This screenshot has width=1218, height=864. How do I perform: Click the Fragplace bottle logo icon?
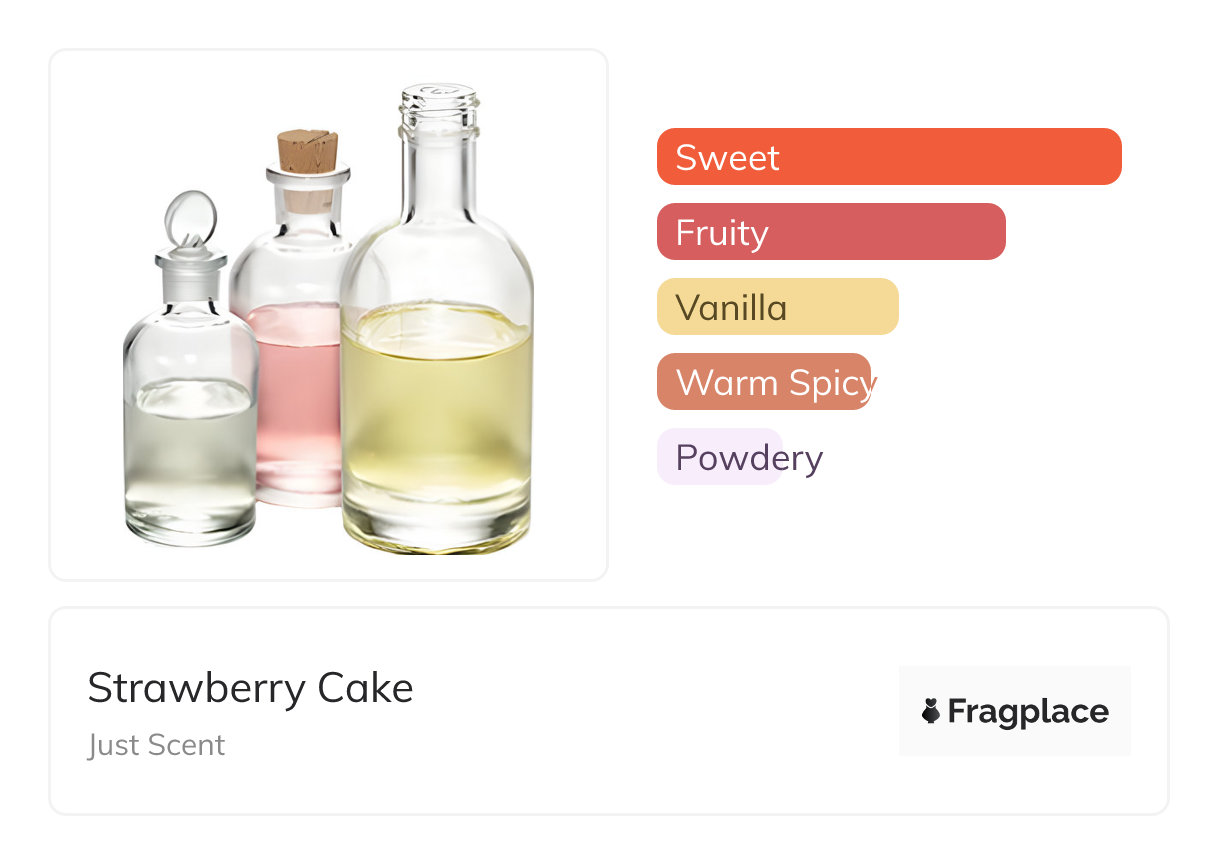pos(931,711)
